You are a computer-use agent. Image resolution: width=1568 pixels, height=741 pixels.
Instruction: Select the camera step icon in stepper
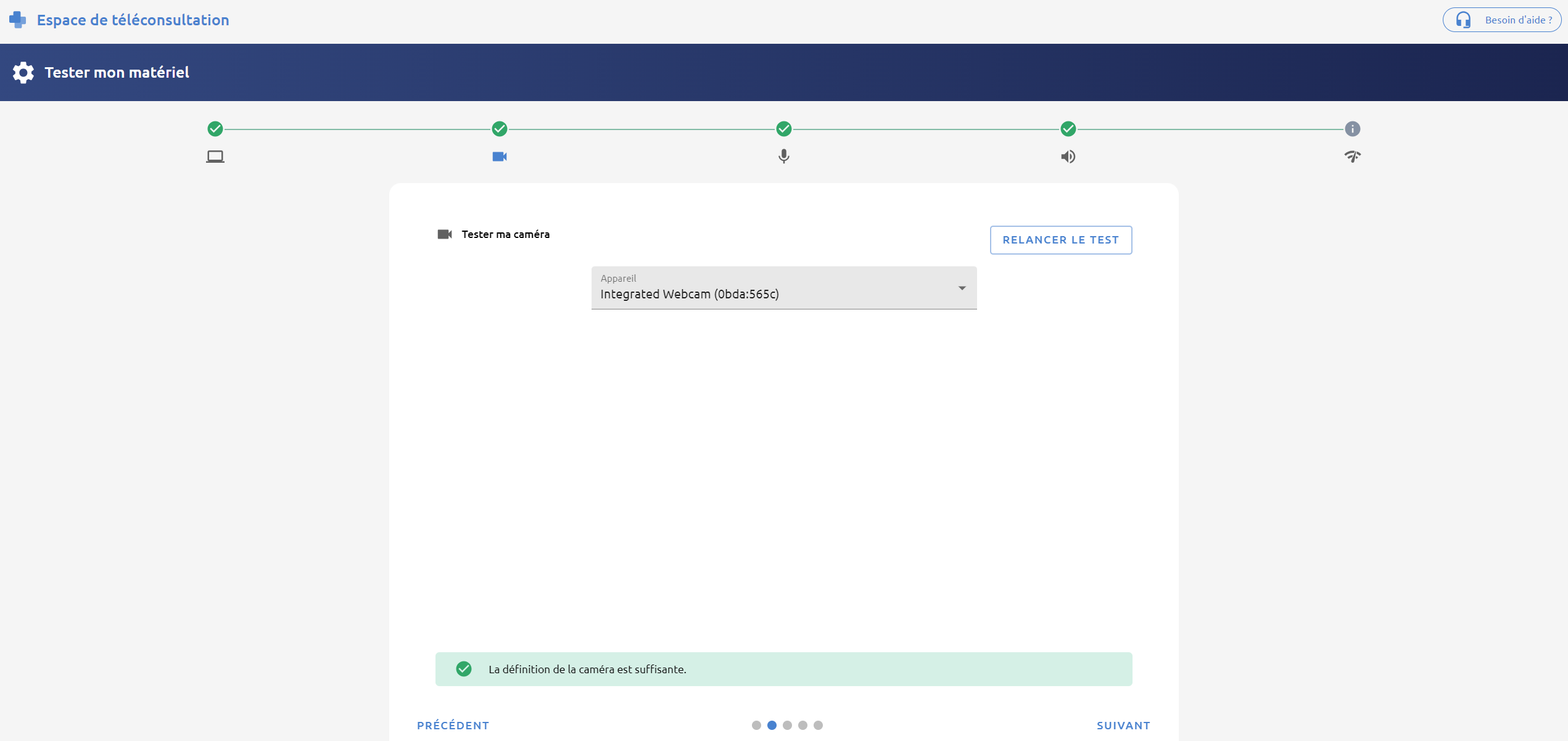pyautogui.click(x=500, y=157)
